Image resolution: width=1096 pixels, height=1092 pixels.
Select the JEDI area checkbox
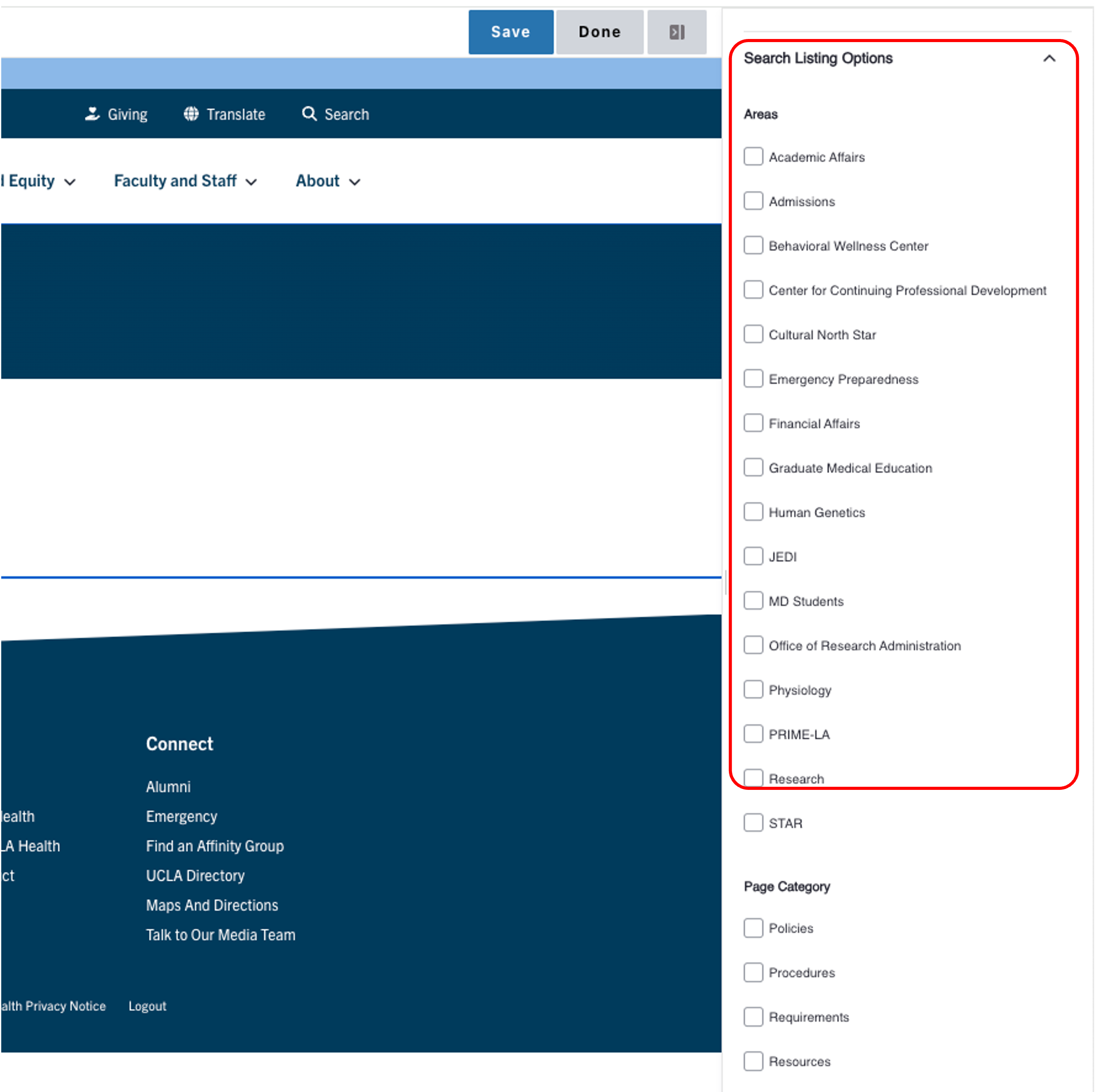point(753,556)
